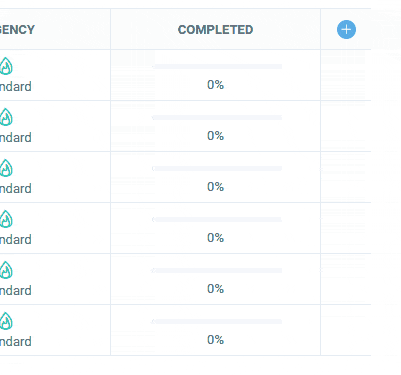Click the blue plus add-column icon

tap(346, 30)
